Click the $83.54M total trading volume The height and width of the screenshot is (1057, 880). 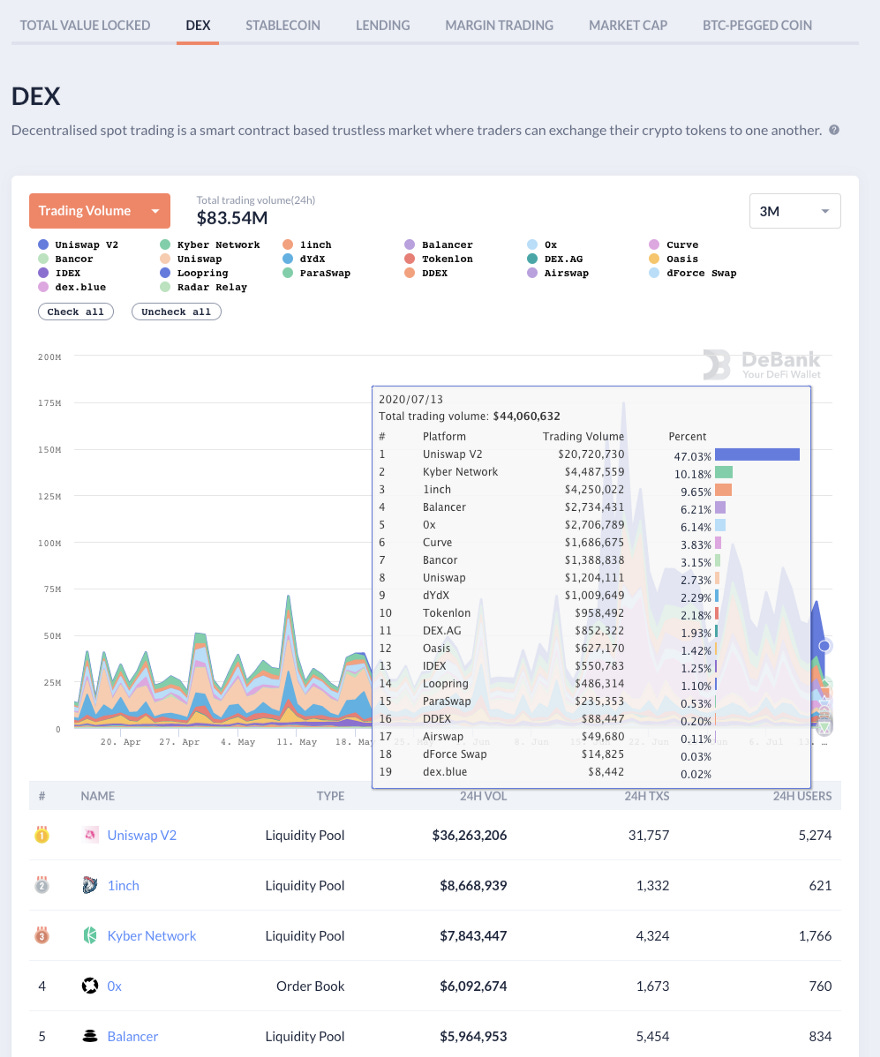tap(232, 218)
